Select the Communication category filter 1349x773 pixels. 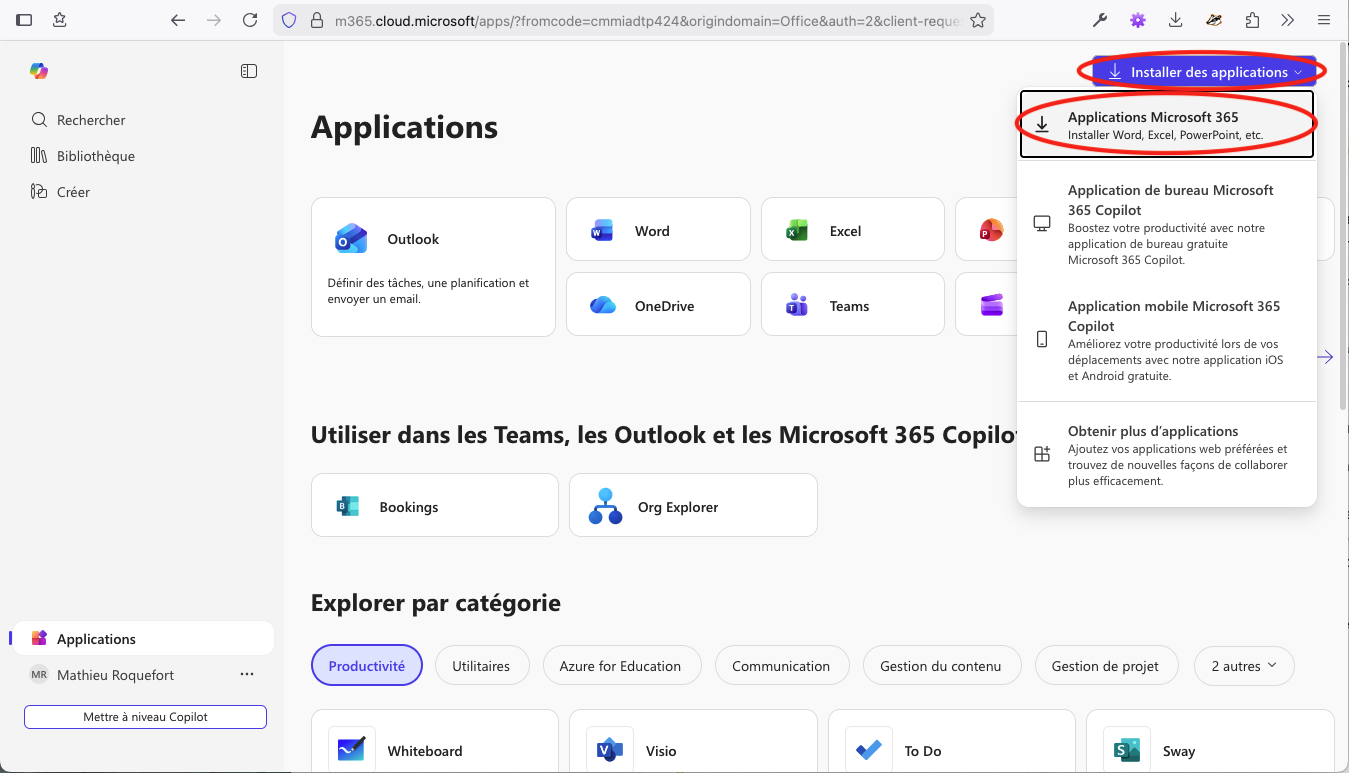tap(780, 666)
